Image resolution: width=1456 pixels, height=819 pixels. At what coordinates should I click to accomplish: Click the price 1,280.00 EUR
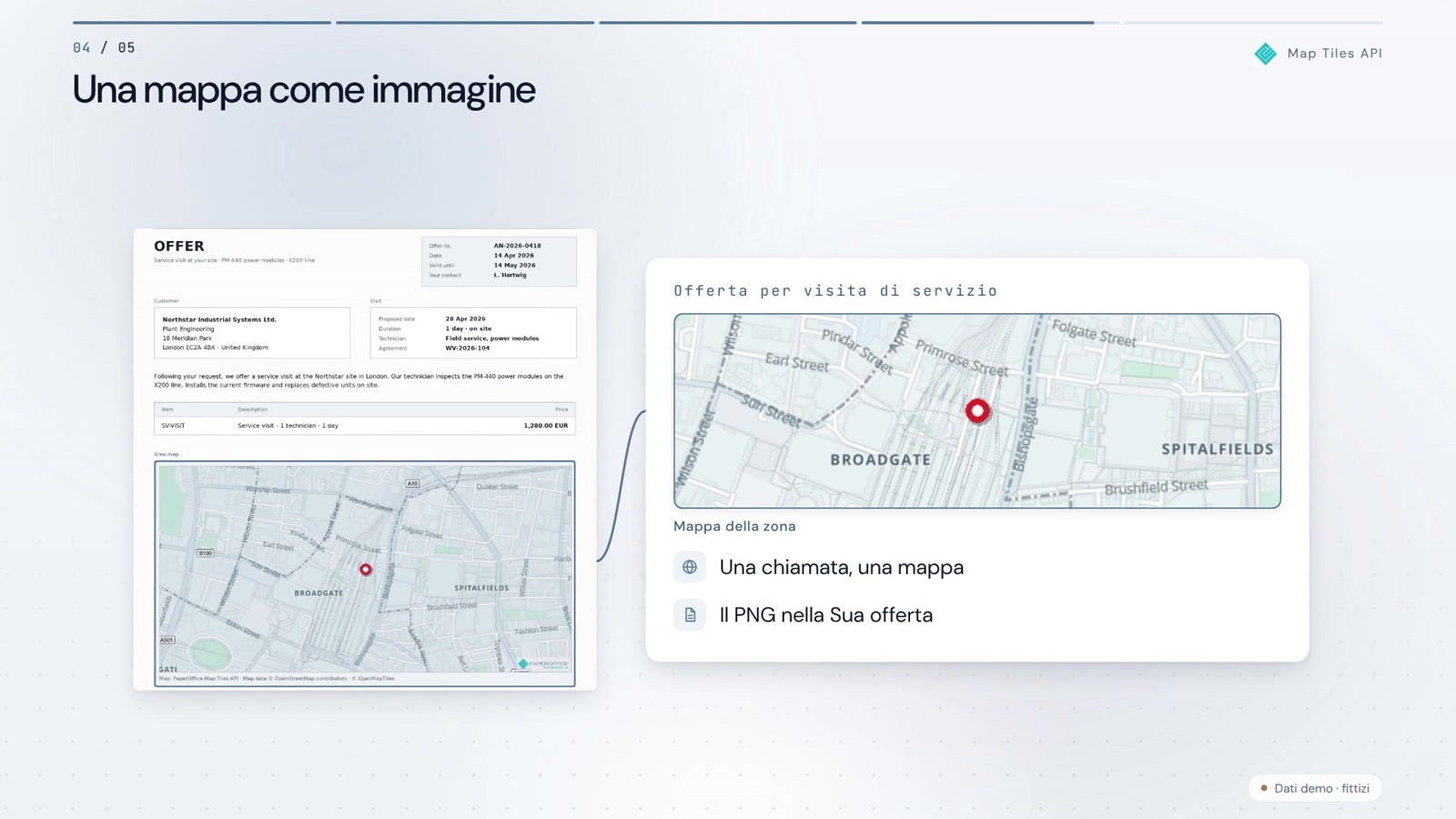(x=546, y=425)
